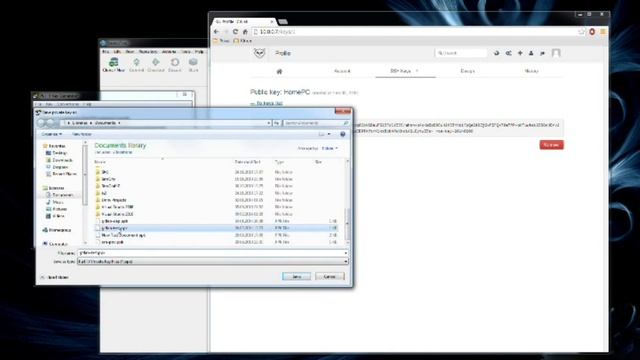Reload the page in the browser
640x360 pixels.
236,31
